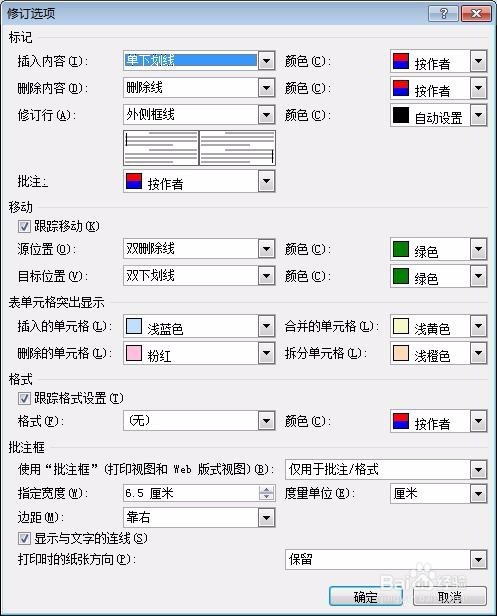This screenshot has height=616, width=497.
Task: Open the 打印时的纸张方向 保留 dropdown
Action: (x=478, y=559)
